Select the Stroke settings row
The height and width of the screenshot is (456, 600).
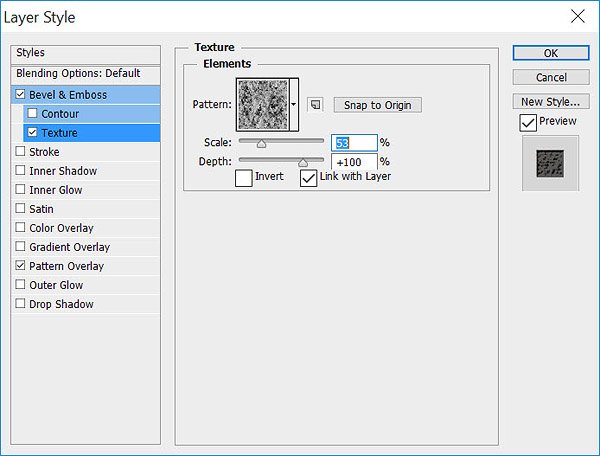tap(86, 151)
